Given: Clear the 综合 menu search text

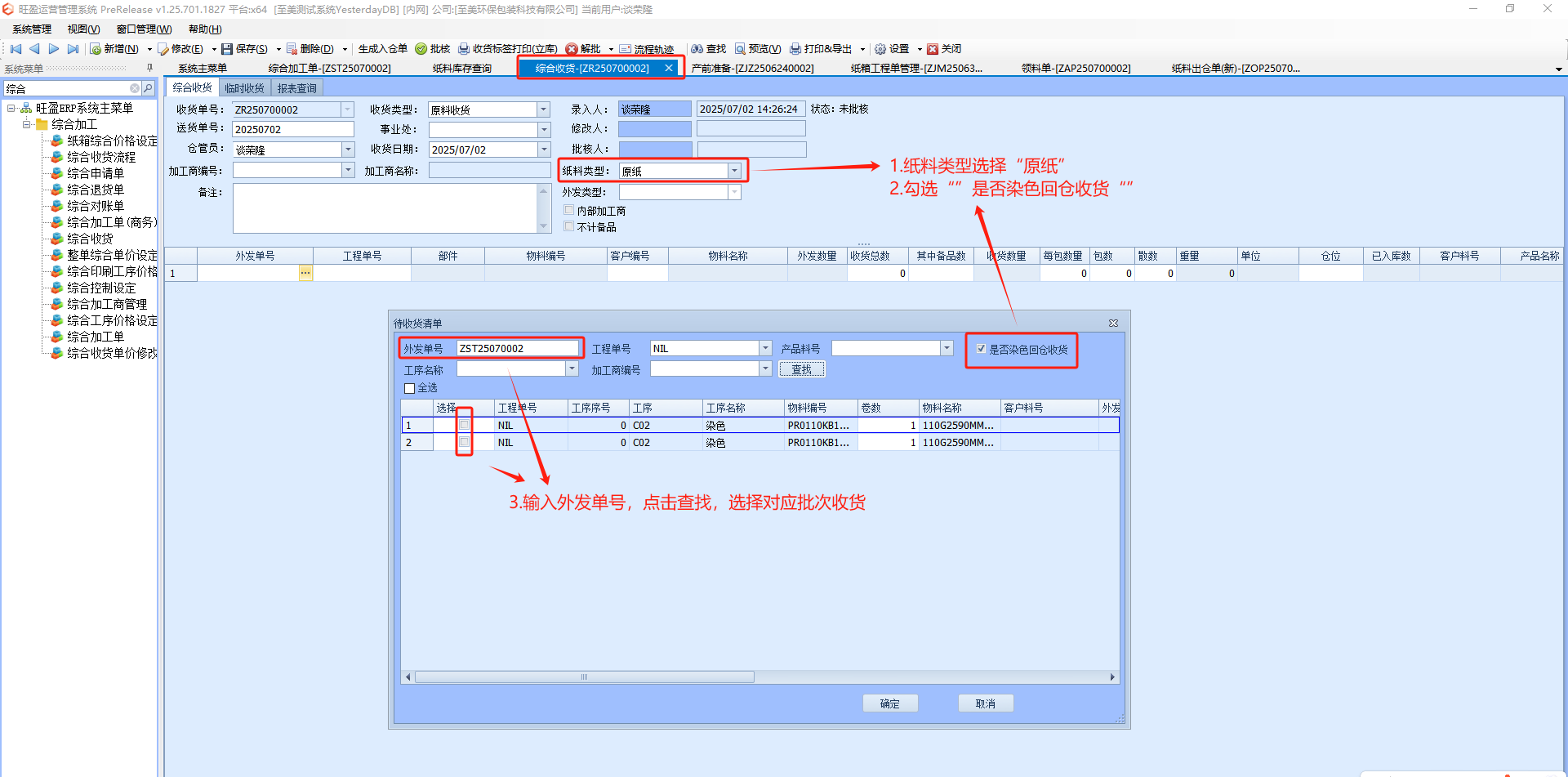Looking at the screenshot, I should (135, 88).
